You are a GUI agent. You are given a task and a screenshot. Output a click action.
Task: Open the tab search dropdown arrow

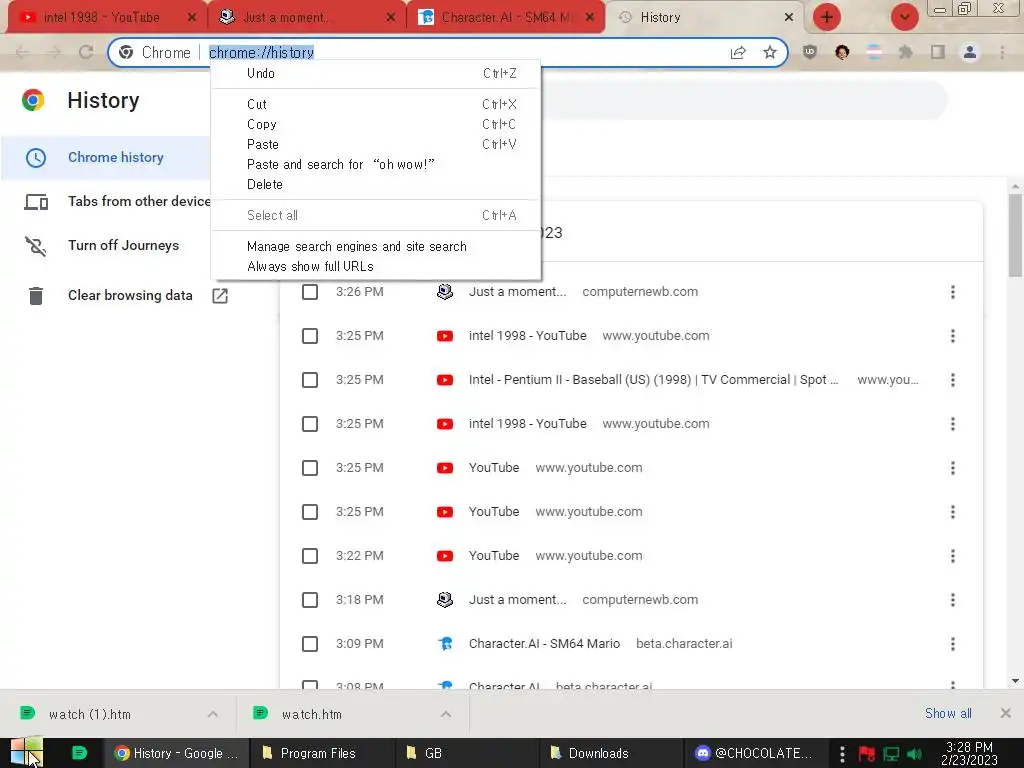pos(904,17)
